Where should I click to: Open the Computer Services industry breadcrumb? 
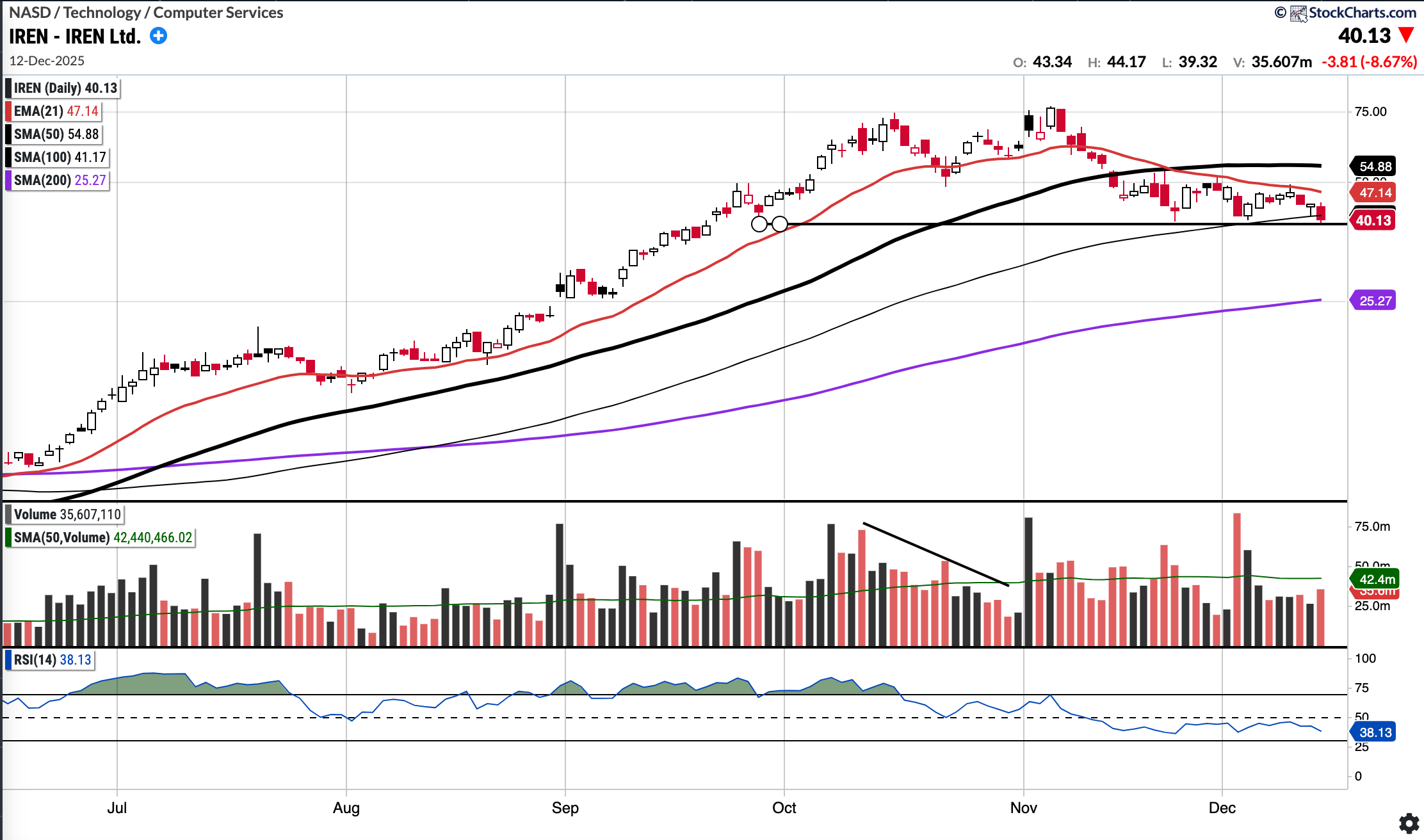218,13
